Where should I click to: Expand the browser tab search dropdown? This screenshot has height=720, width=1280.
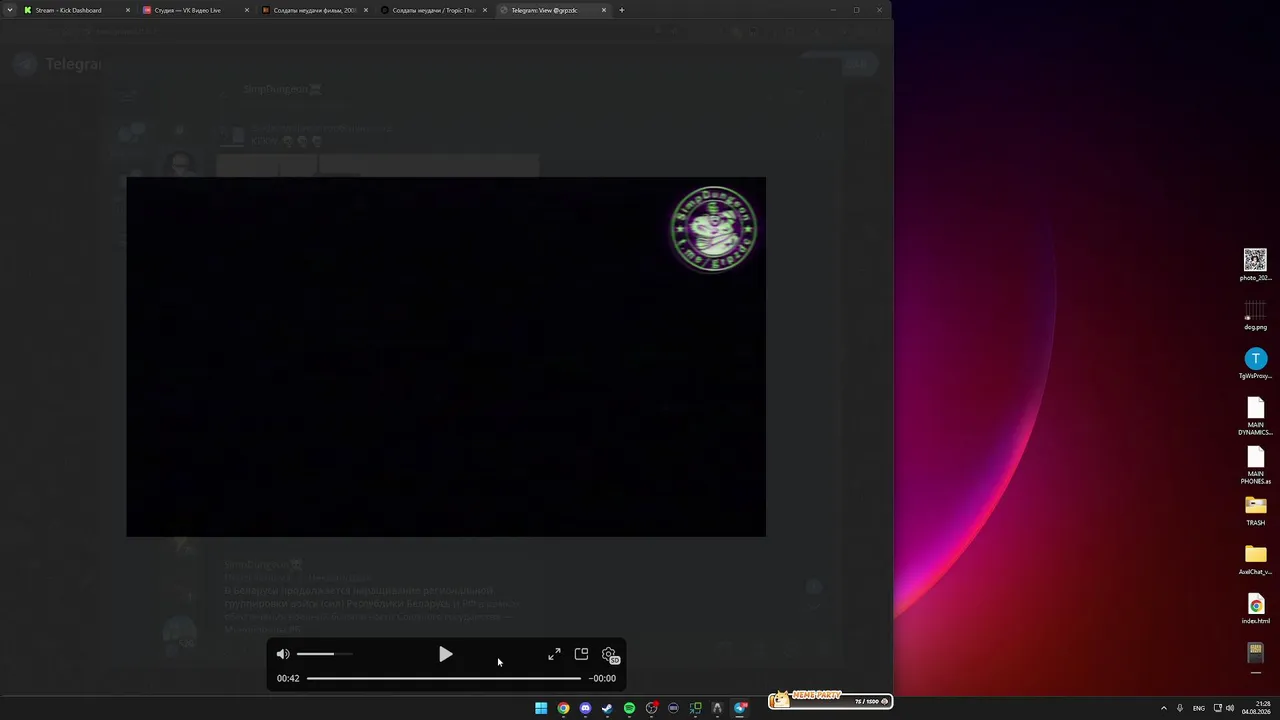point(10,10)
